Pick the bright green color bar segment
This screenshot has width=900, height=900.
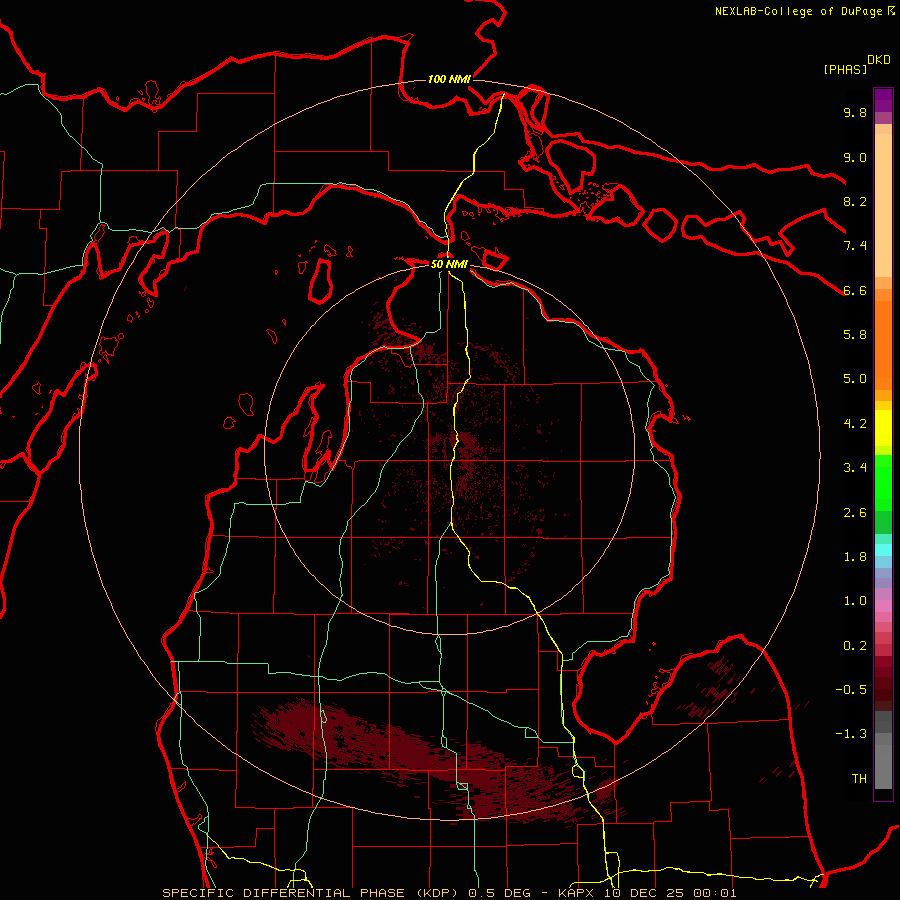point(883,482)
